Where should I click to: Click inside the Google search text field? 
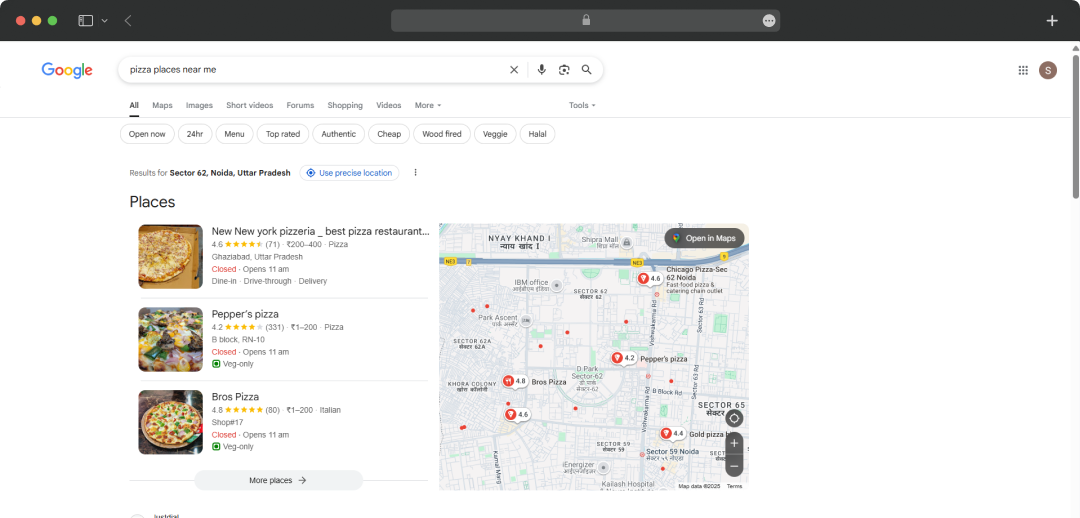313,70
